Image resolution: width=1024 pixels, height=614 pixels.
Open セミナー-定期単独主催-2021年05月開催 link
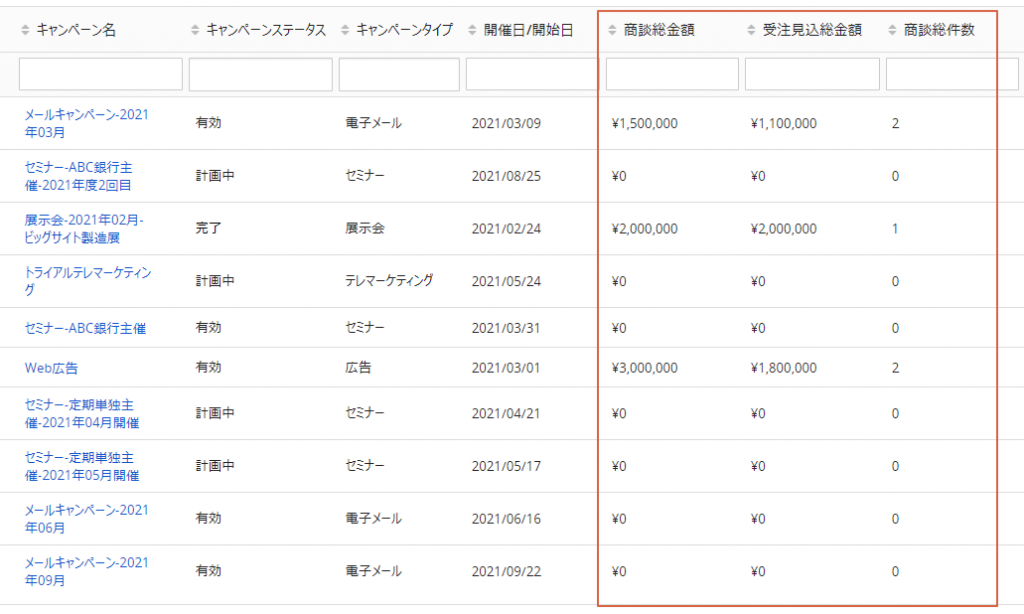81,466
